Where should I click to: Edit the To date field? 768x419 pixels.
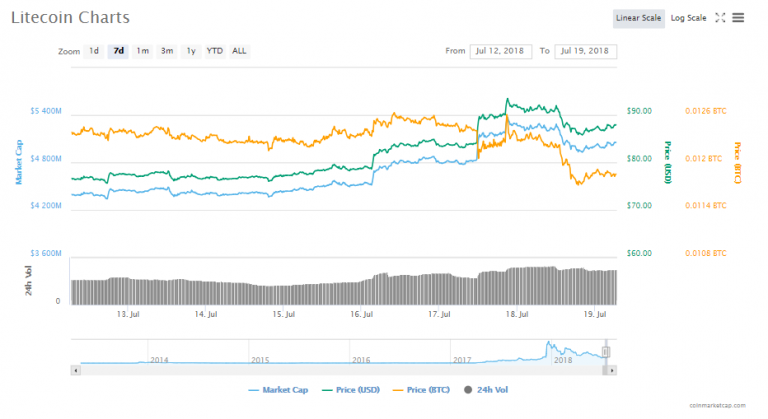585,51
